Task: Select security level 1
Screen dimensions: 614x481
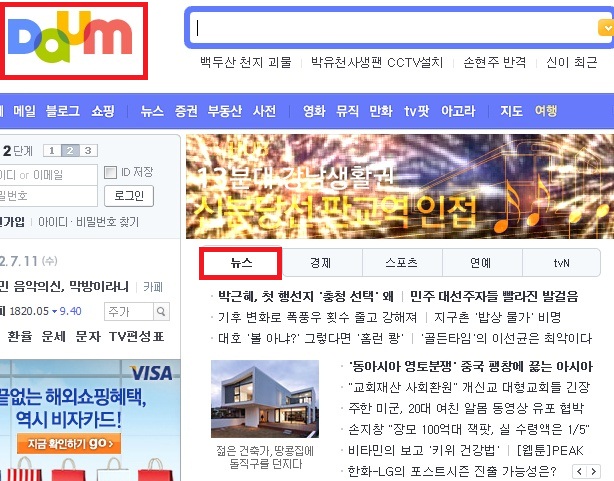Action: pos(52,150)
